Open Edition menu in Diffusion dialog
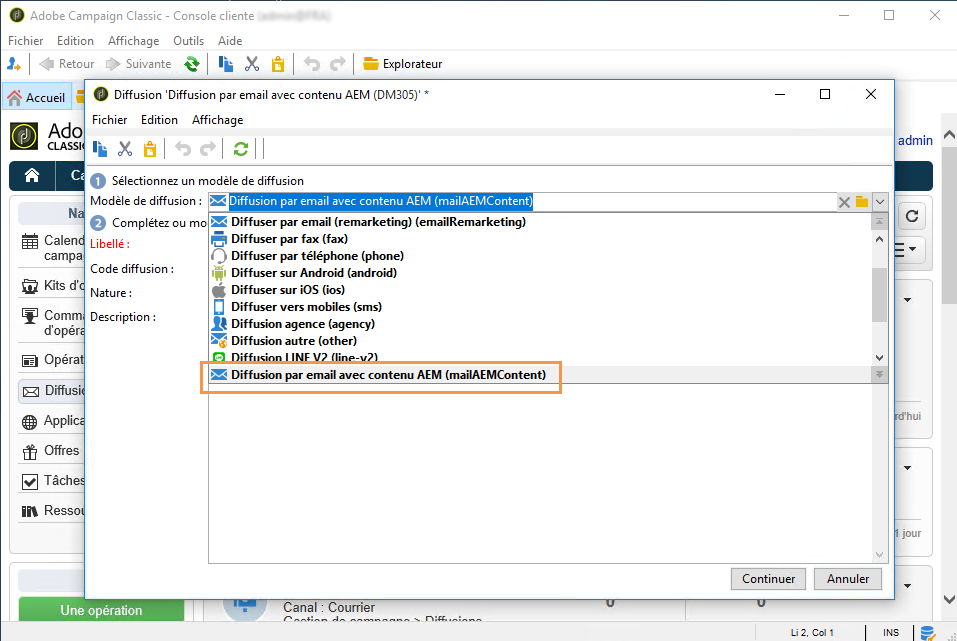Screen dimensions: 957x641 [159, 120]
